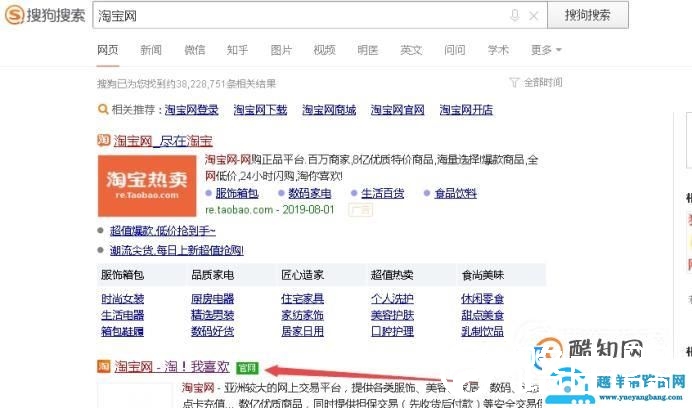692x408 pixels.
Task: Click the filter funnel icon
Action: pyautogui.click(x=514, y=83)
